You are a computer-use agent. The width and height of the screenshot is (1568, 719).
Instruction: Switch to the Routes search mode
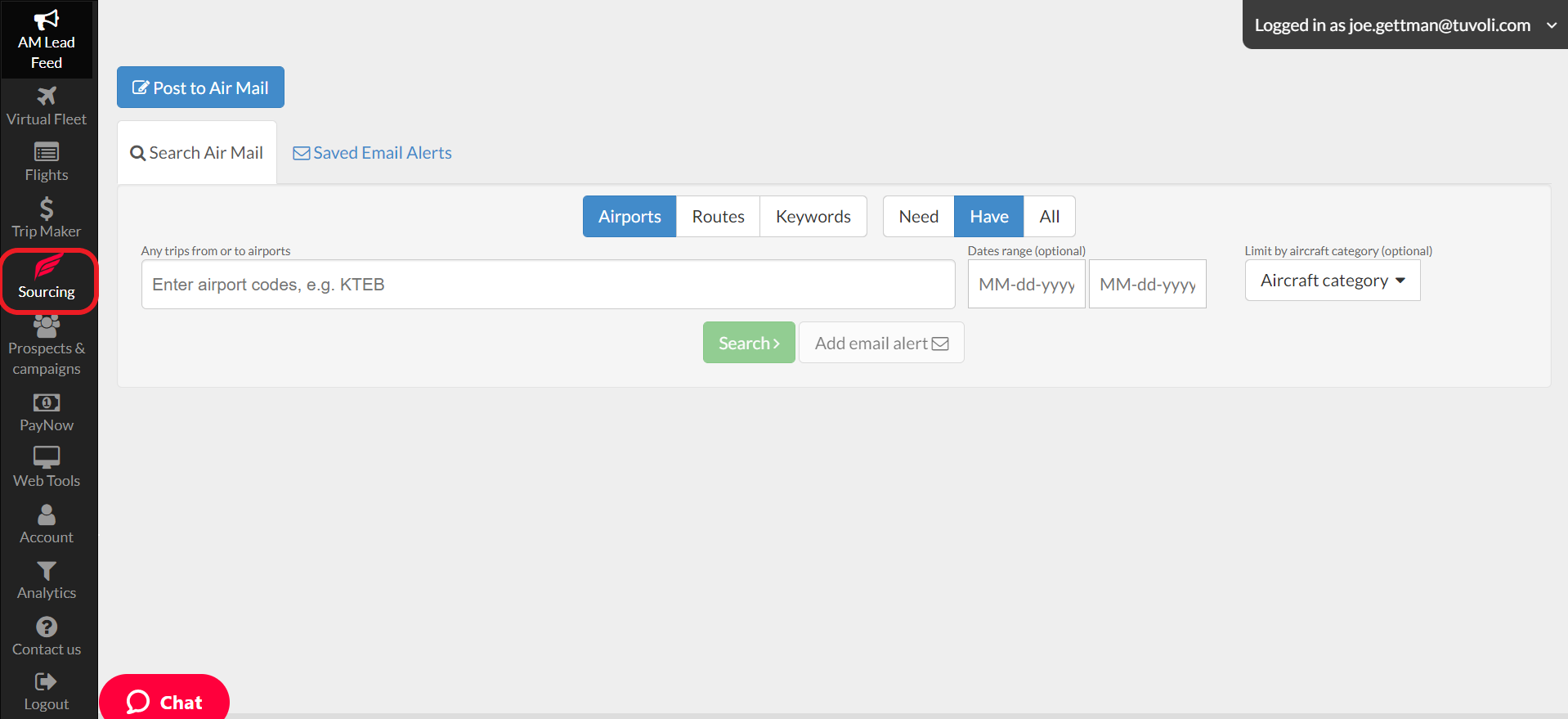[x=718, y=217]
